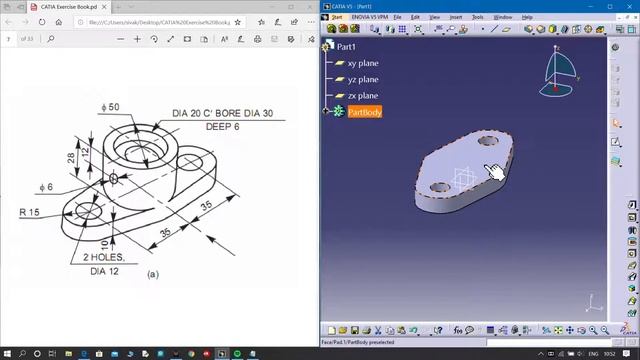The height and width of the screenshot is (360, 640).
Task: Click the Open file folder icon in CATIA
Action: click(x=342, y=330)
